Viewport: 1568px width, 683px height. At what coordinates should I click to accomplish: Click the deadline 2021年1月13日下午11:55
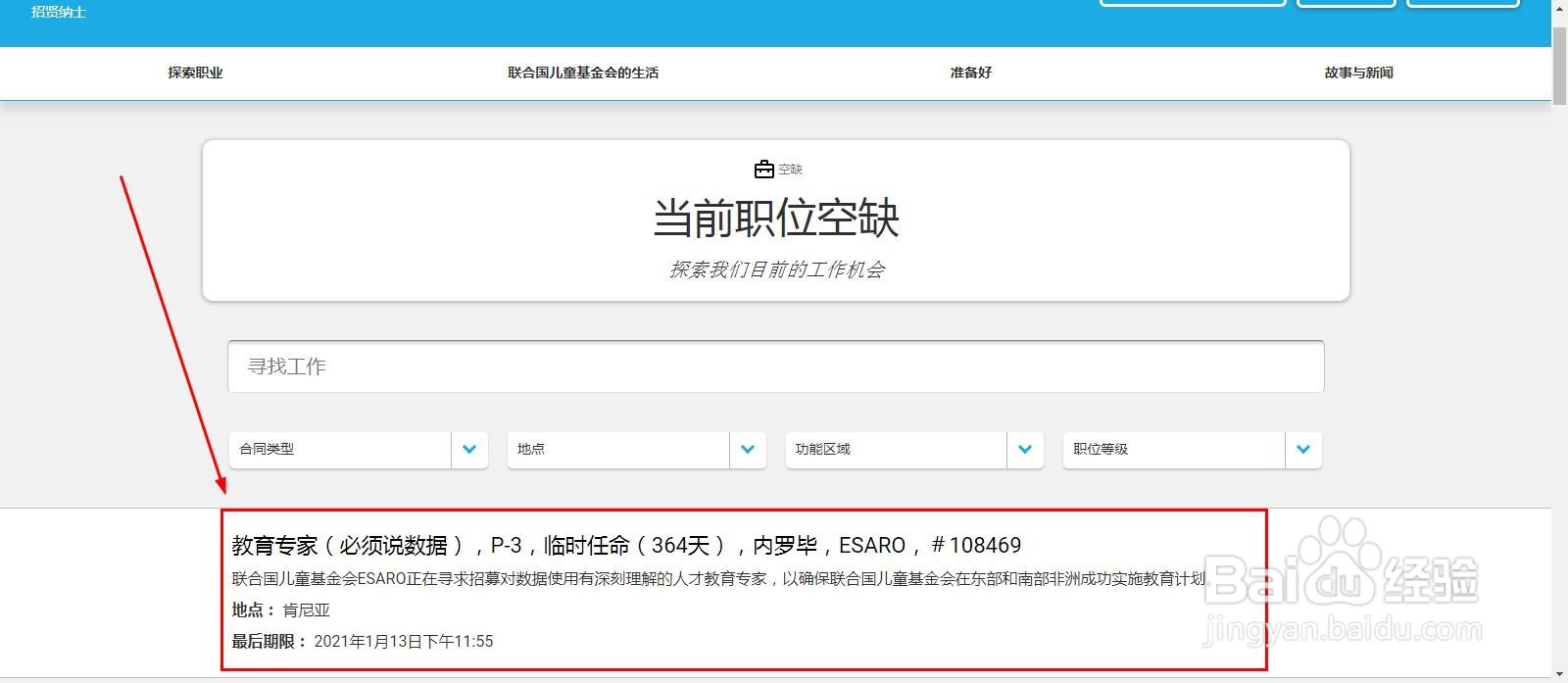(x=404, y=642)
